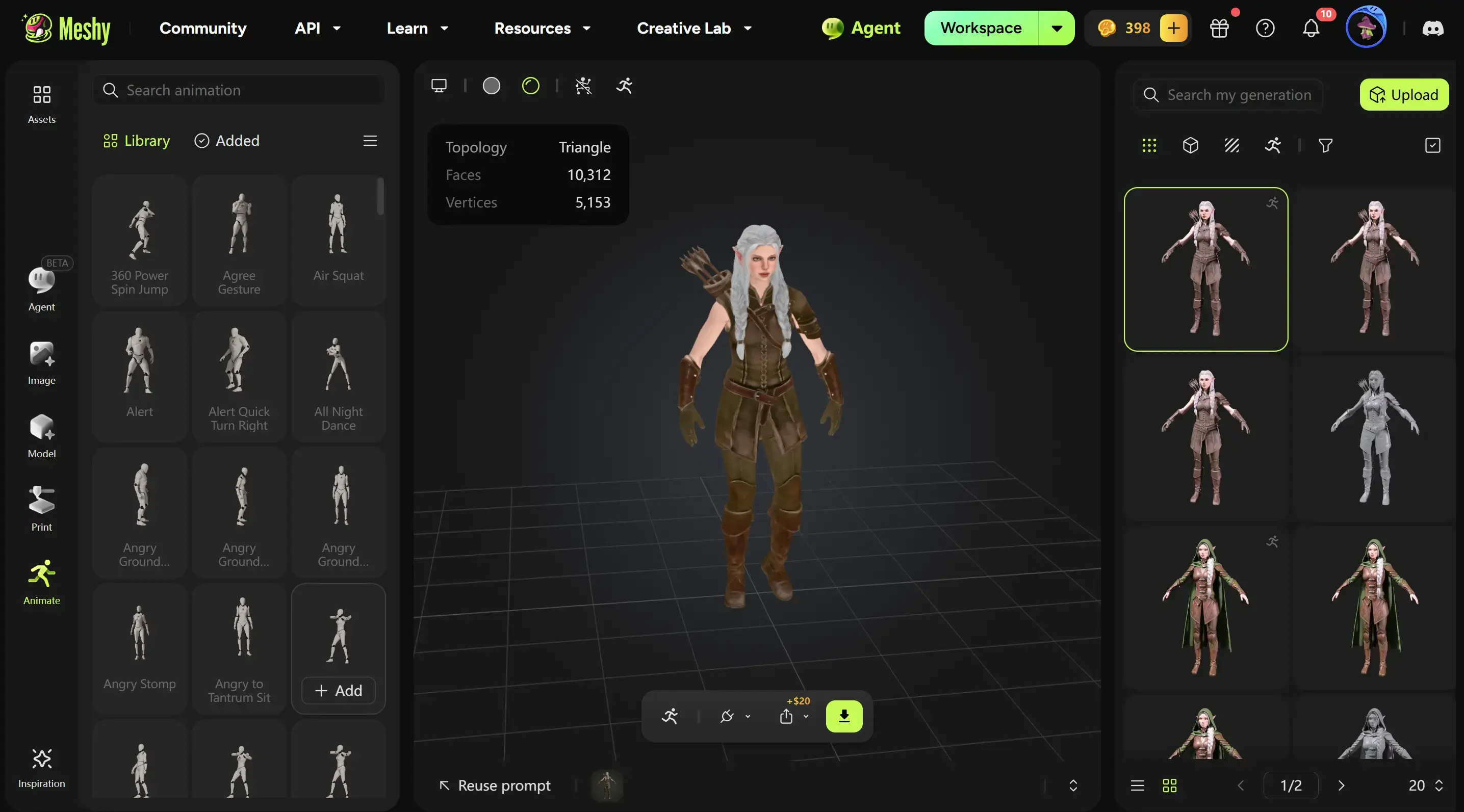
Task: Expand the Learn dropdown menu
Action: point(445,28)
